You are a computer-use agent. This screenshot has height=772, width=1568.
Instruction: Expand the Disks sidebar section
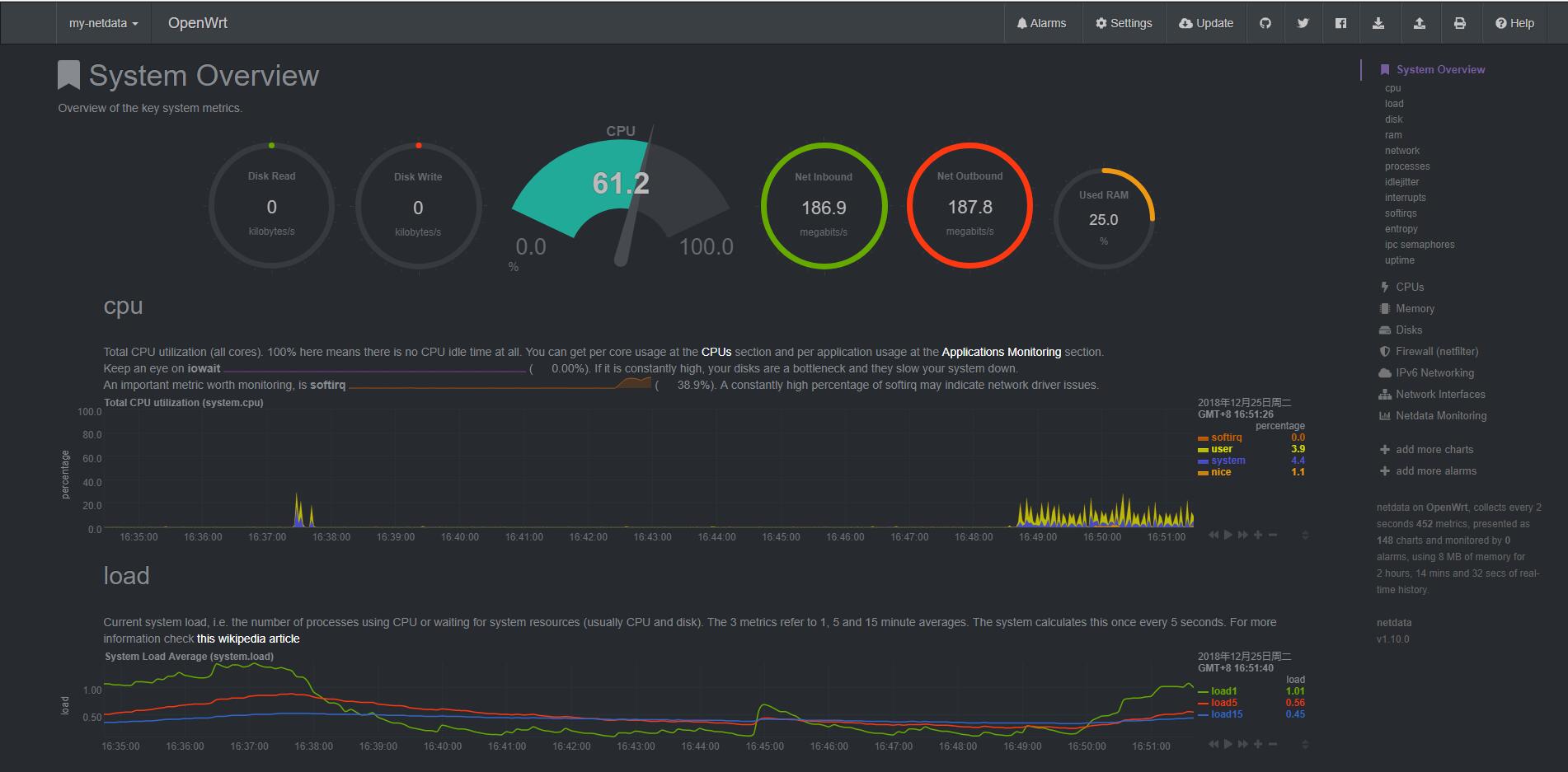pyautogui.click(x=1408, y=330)
